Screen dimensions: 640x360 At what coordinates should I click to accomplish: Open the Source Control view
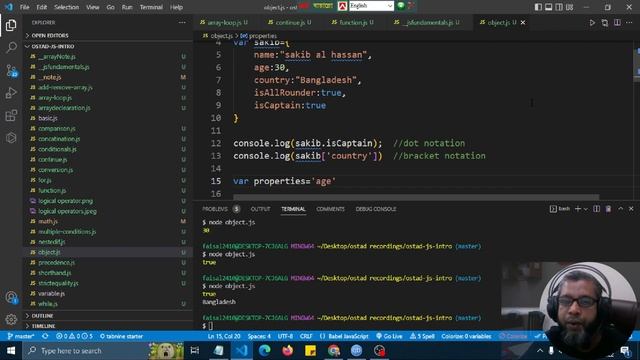11,70
